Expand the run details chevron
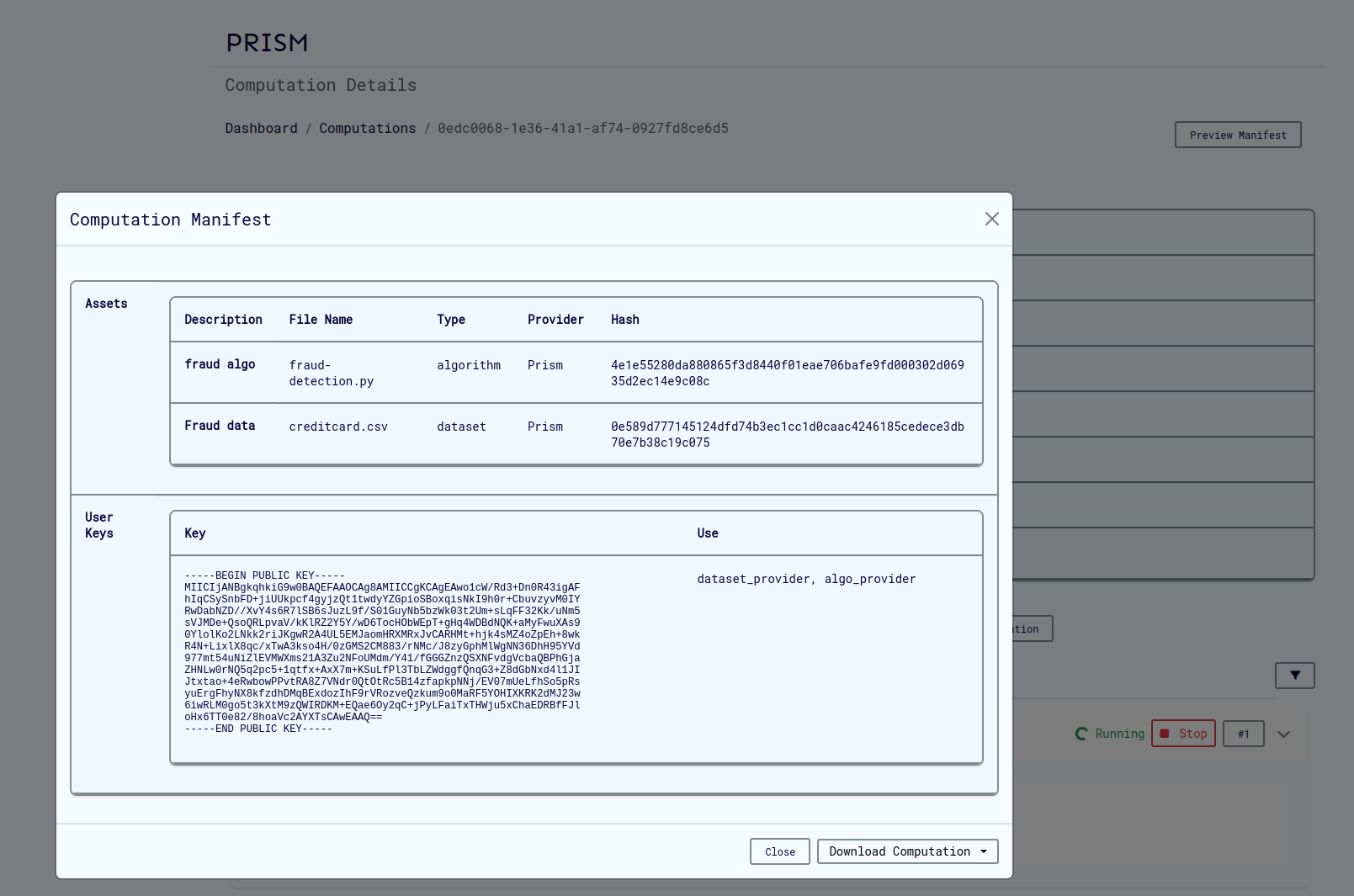The width and height of the screenshot is (1354, 896). 1283,734
